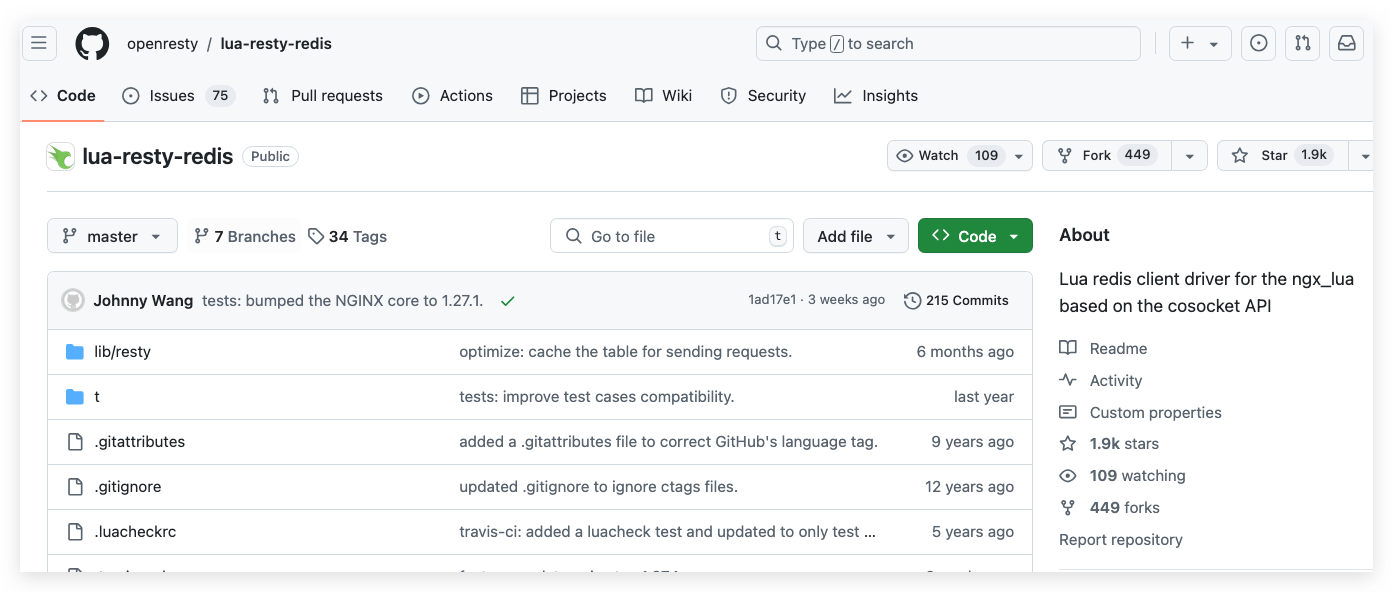Click the t folder icon
The image size is (1393, 592).
click(74, 397)
